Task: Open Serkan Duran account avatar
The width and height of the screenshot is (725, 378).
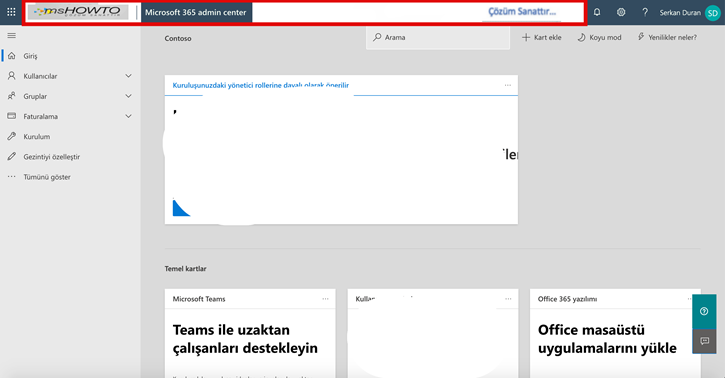Action: pos(713,13)
